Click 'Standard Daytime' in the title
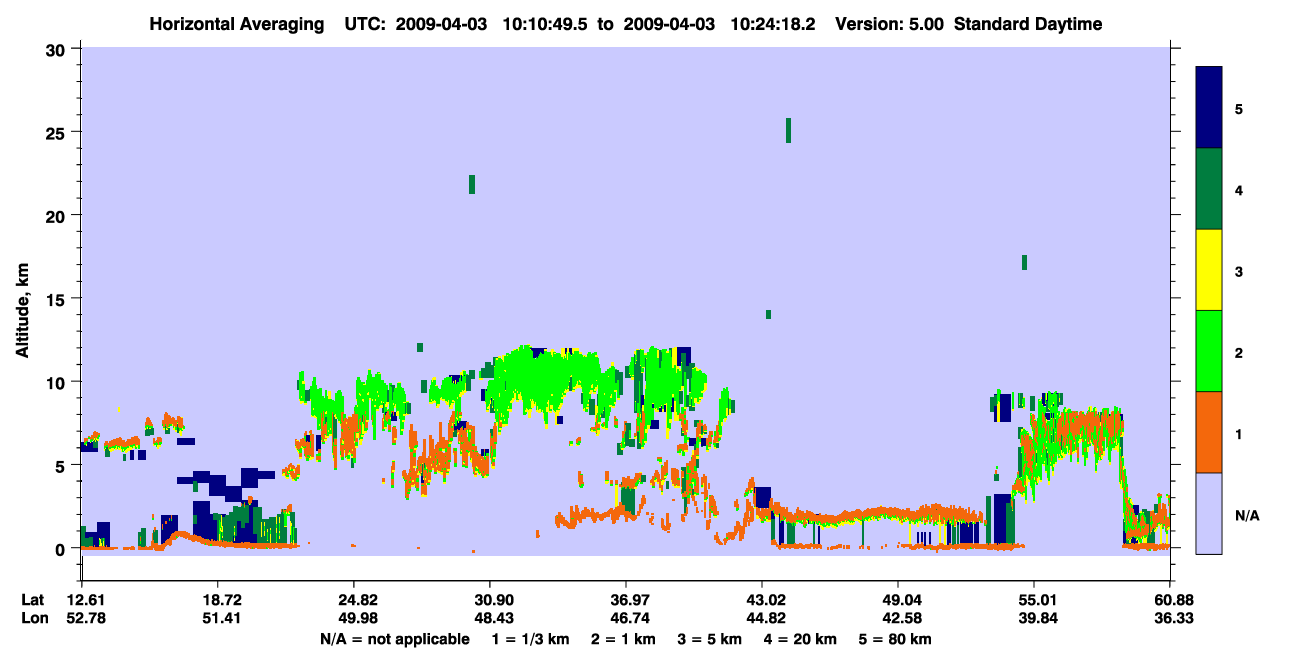 click(x=1027, y=24)
